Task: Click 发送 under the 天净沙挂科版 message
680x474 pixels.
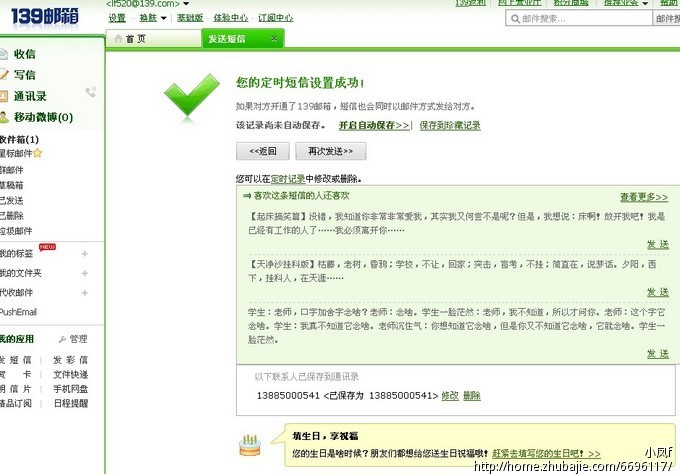Action: tap(658, 292)
